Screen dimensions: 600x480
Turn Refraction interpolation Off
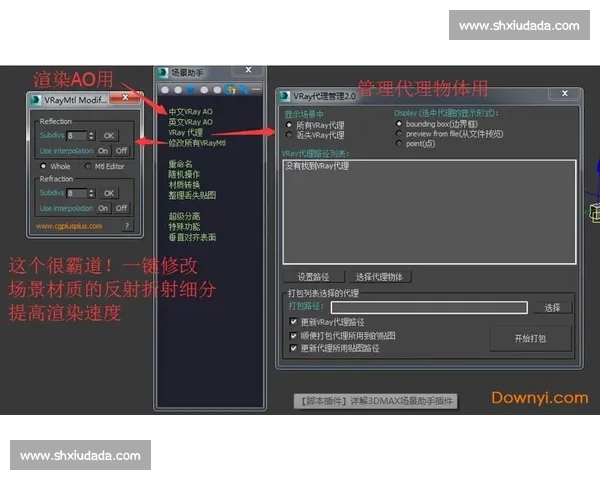(122, 208)
